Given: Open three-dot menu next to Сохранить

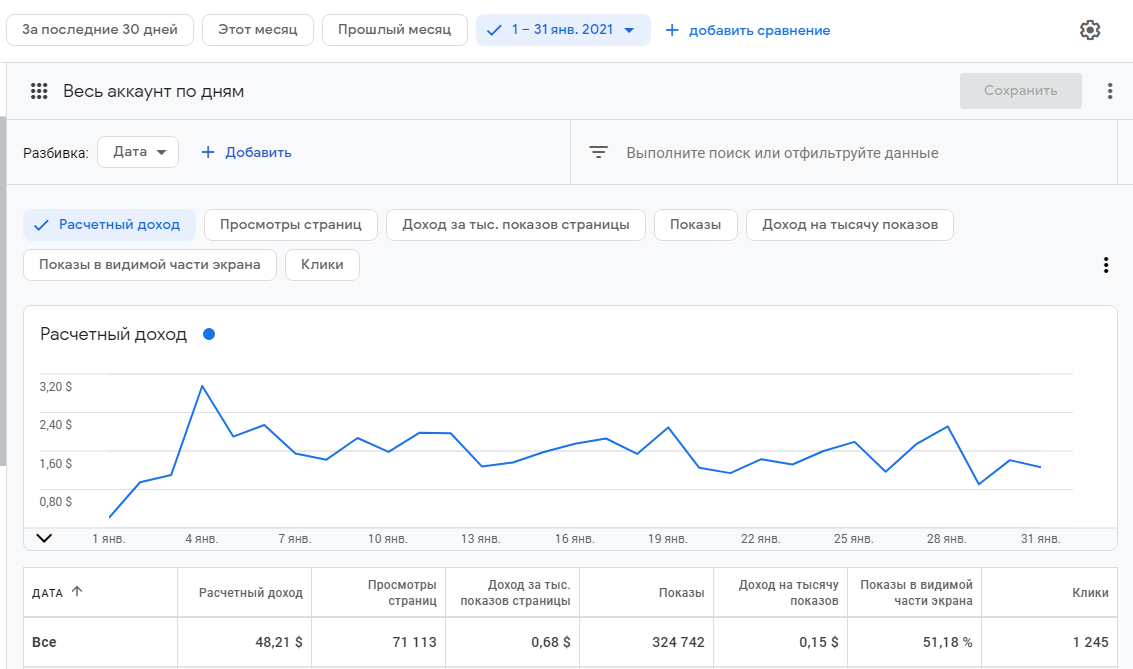Looking at the screenshot, I should click(x=1110, y=91).
